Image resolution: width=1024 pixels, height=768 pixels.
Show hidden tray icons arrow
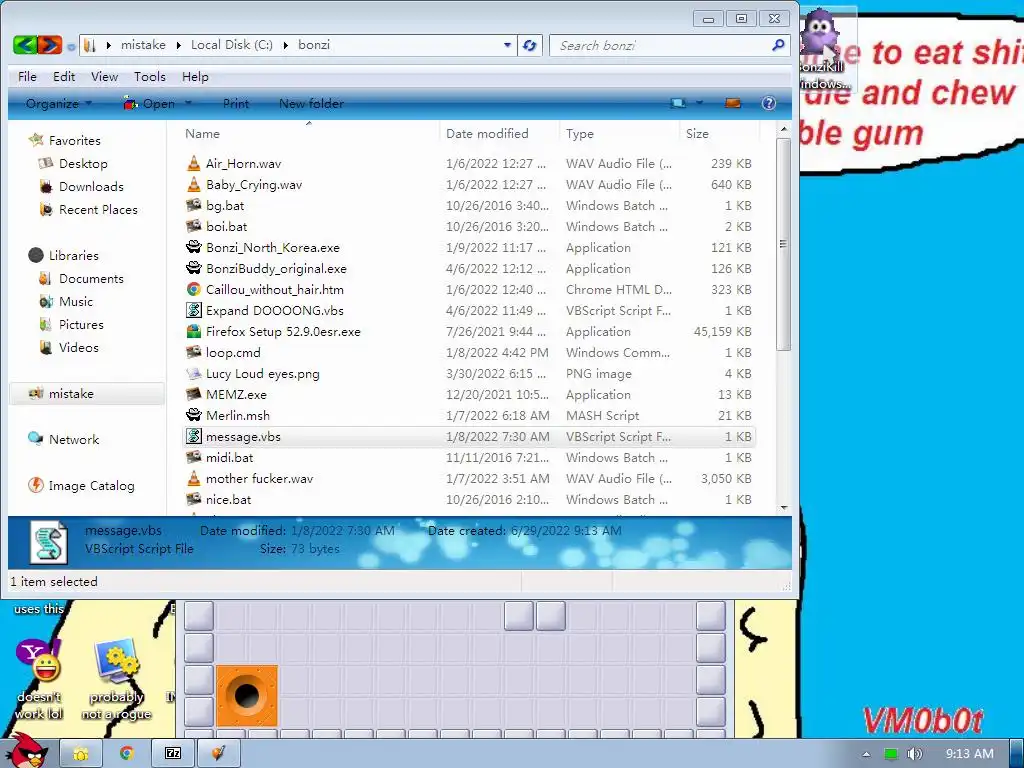[867, 754]
